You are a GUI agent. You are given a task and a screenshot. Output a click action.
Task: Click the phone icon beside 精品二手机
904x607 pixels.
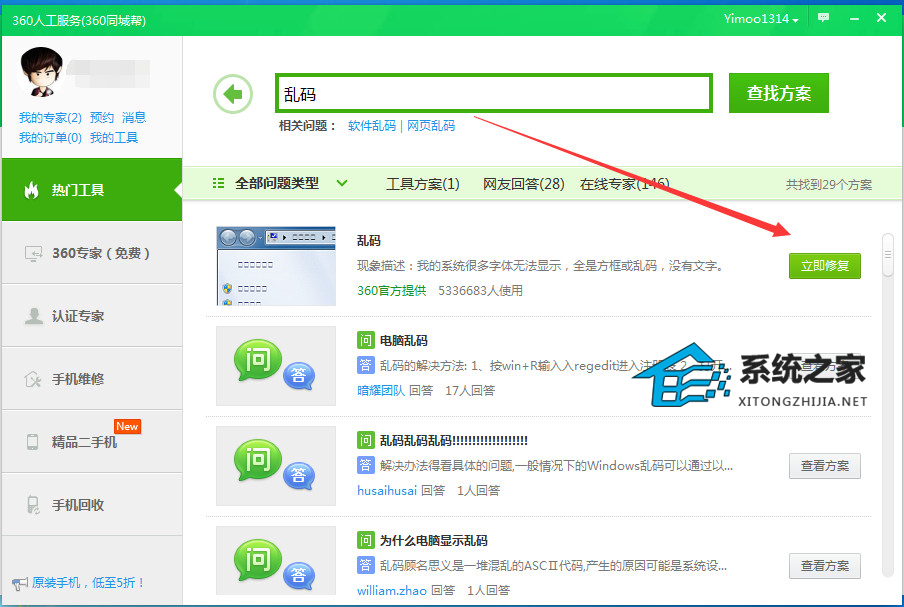point(32,442)
